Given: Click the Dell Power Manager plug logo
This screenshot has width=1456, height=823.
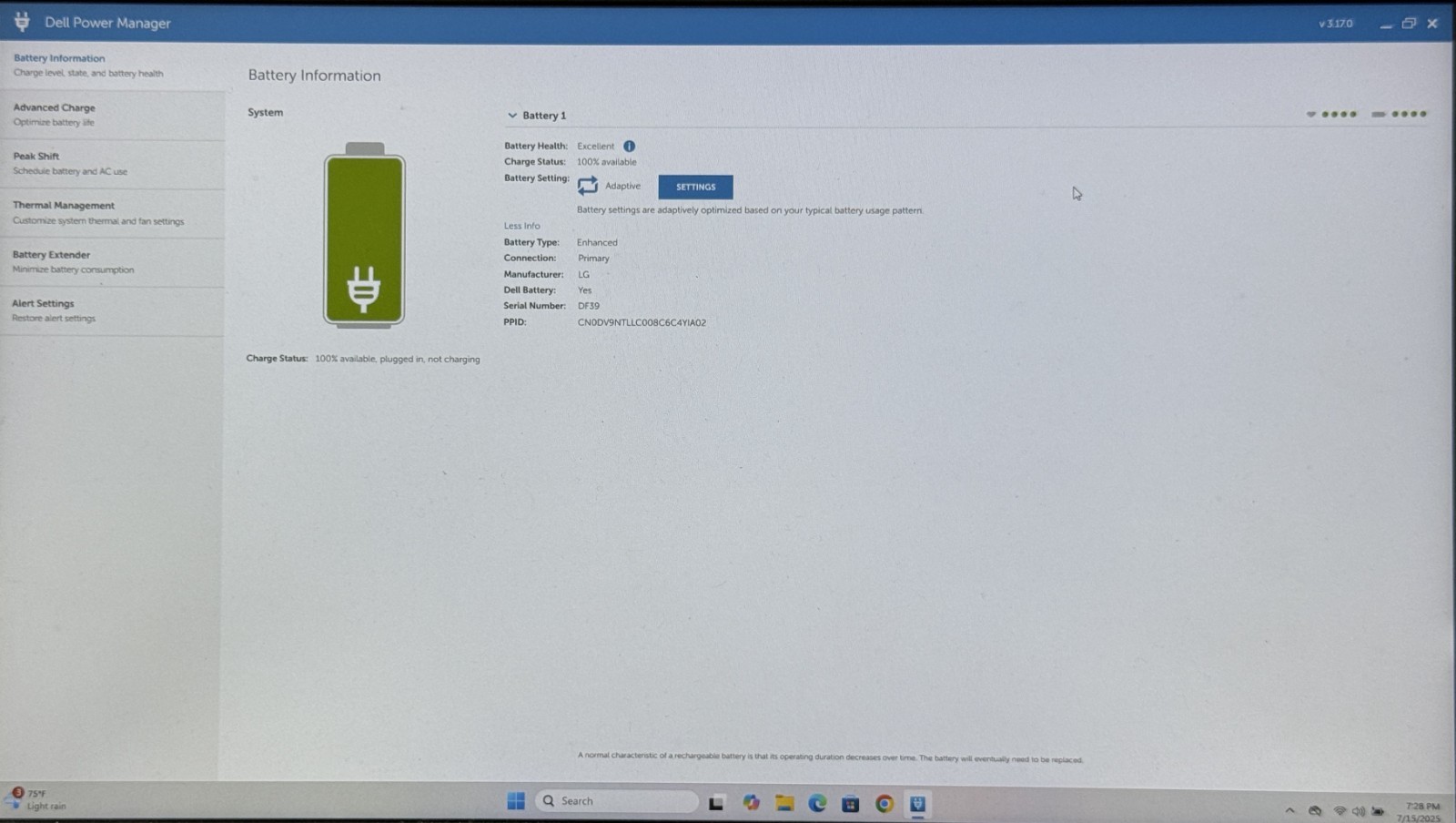Looking at the screenshot, I should pyautogui.click(x=22, y=22).
